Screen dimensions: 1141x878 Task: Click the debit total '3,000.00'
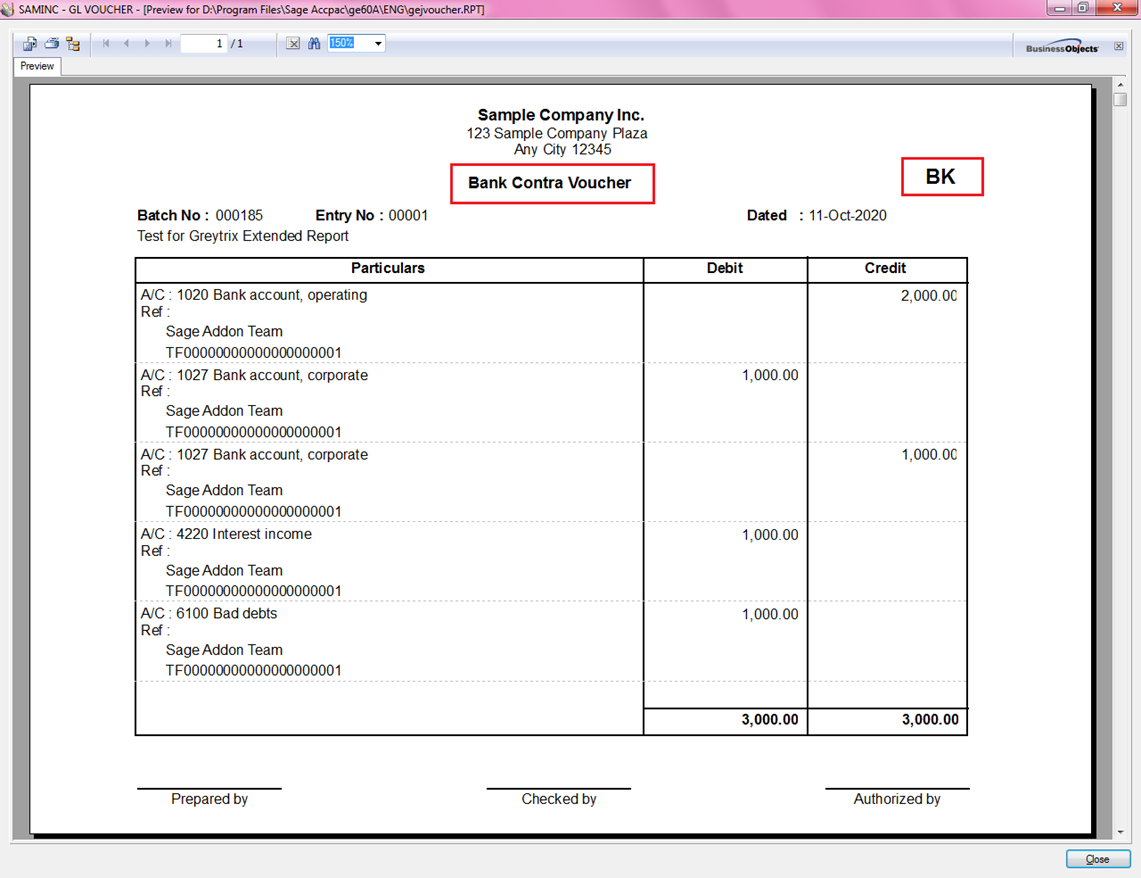pos(770,719)
